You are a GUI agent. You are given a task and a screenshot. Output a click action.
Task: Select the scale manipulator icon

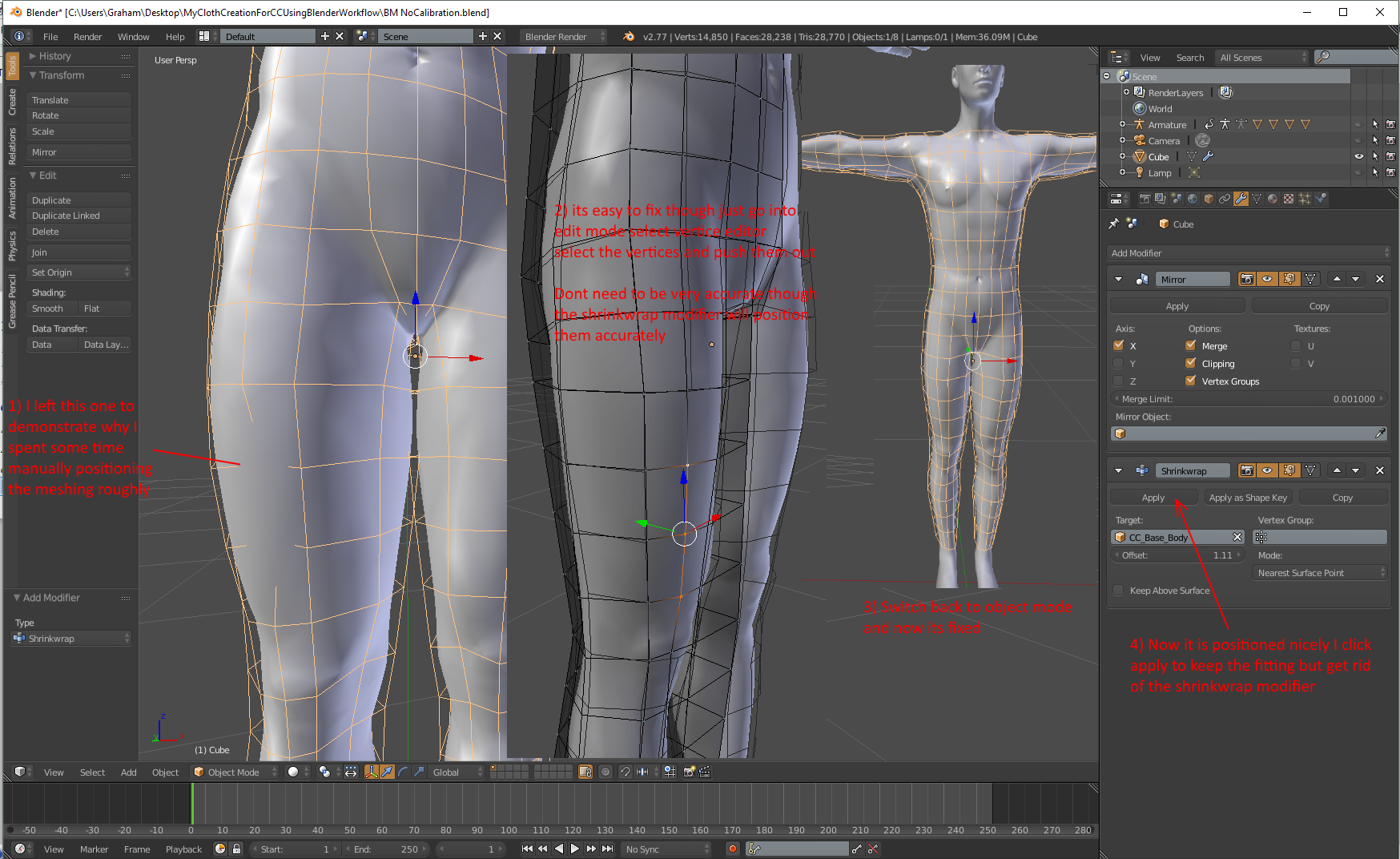tap(418, 772)
